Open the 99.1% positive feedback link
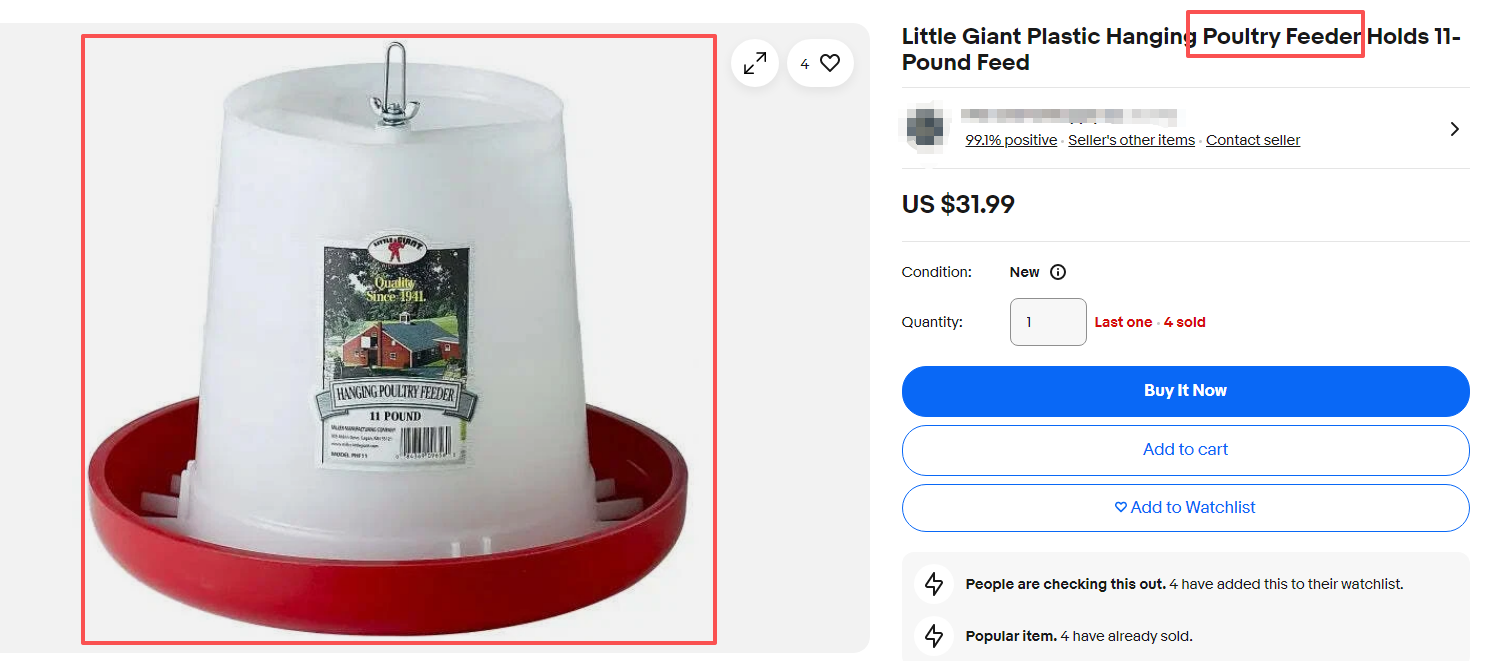This screenshot has height=661, width=1486. pos(1010,141)
